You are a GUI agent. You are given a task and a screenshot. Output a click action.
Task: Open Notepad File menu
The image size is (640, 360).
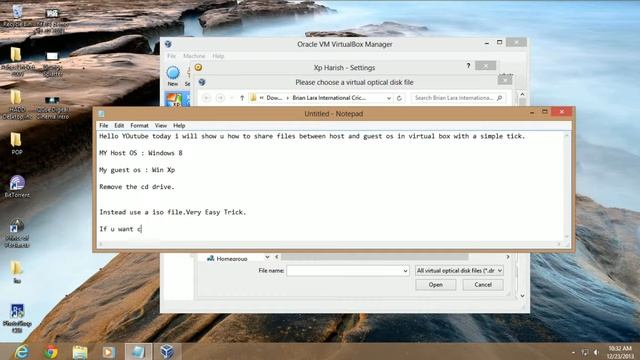pos(104,126)
